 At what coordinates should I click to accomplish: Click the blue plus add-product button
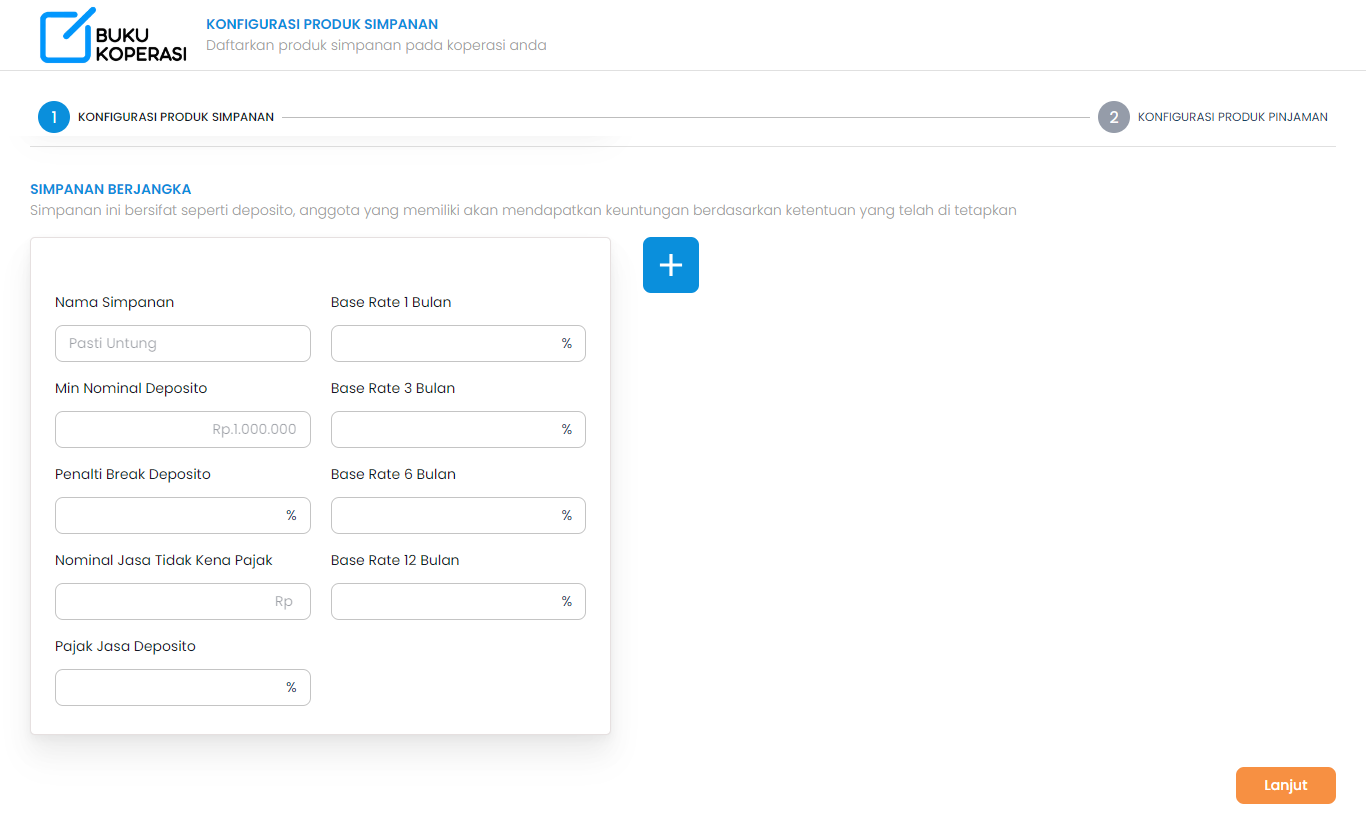pos(670,265)
